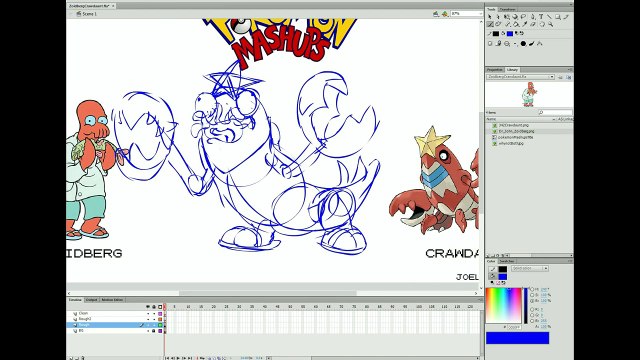Click the brush Object Drawing option
This screenshot has height=360, width=640.
coord(490,44)
